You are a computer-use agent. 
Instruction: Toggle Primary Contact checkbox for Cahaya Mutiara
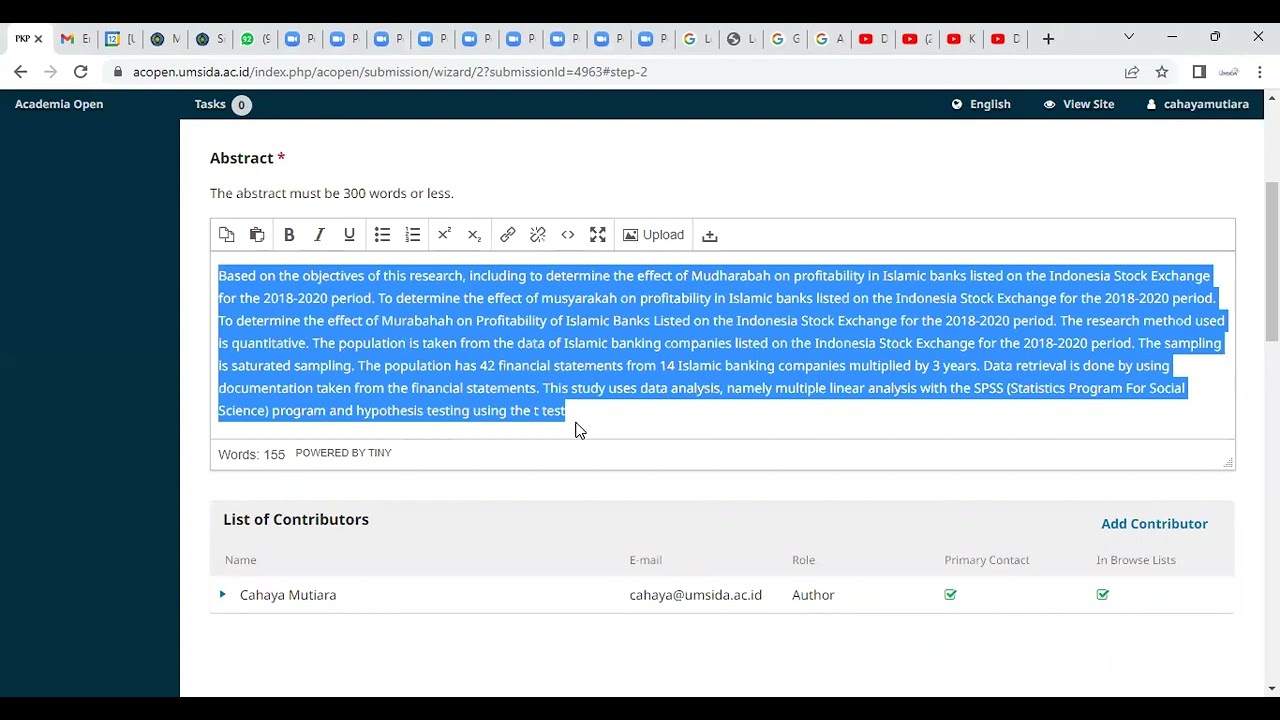pyautogui.click(x=950, y=594)
